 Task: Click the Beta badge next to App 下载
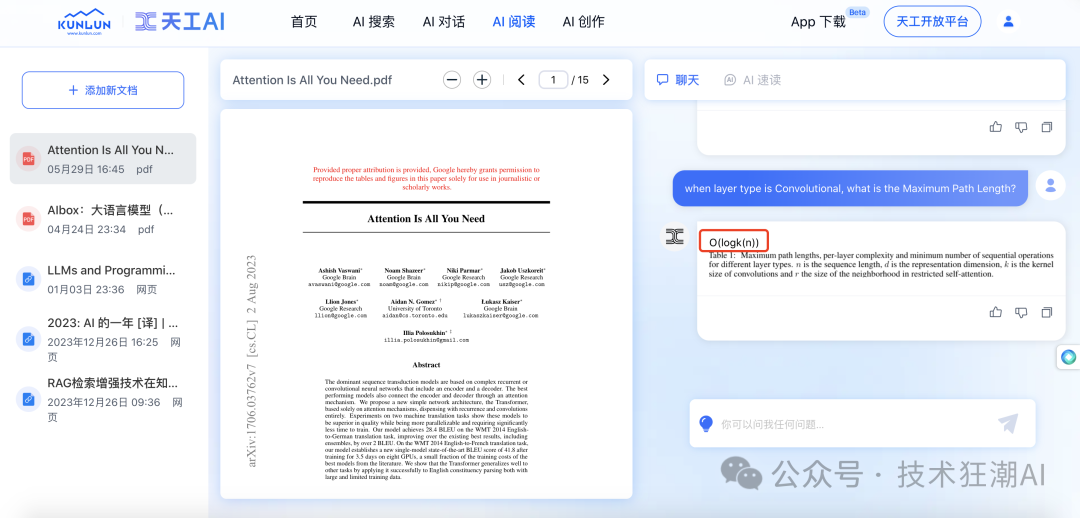(x=858, y=12)
